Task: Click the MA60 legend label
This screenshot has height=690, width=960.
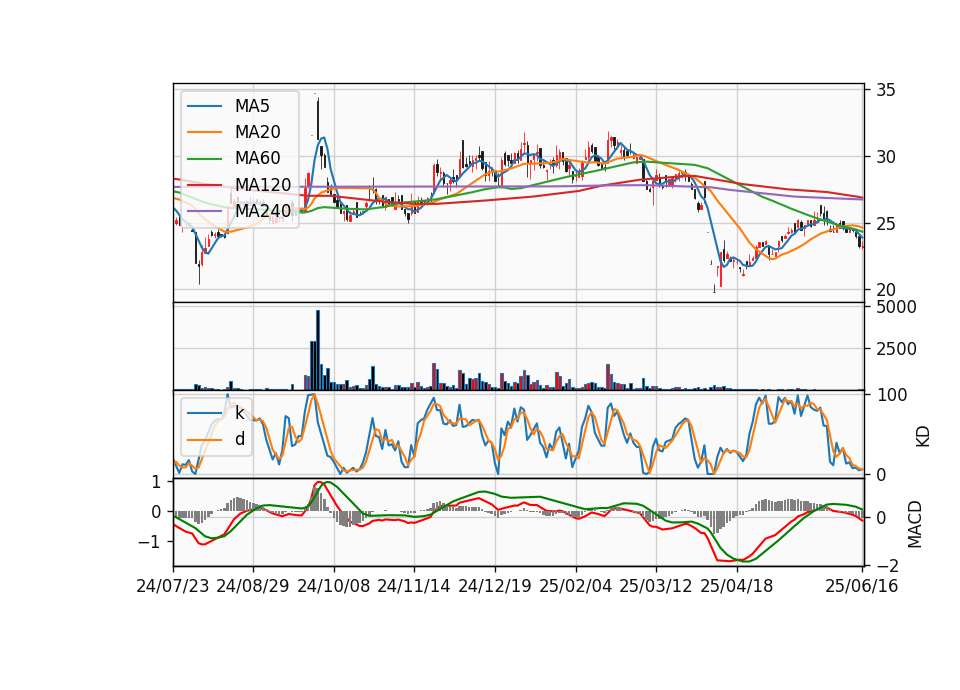Action: tap(258, 158)
